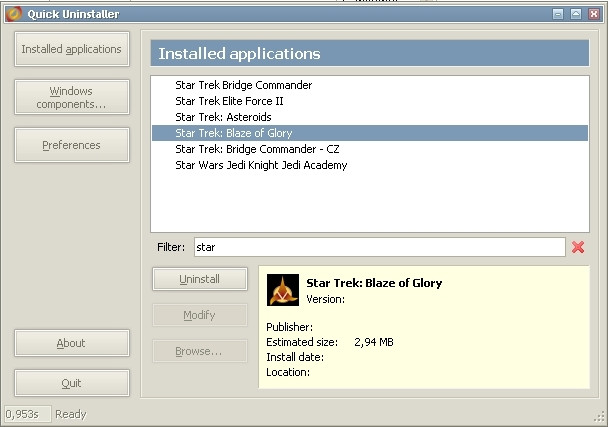Select Star Trek: Bridge Commander - CZ
This screenshot has width=608, height=427.
pyautogui.click(x=370, y=149)
